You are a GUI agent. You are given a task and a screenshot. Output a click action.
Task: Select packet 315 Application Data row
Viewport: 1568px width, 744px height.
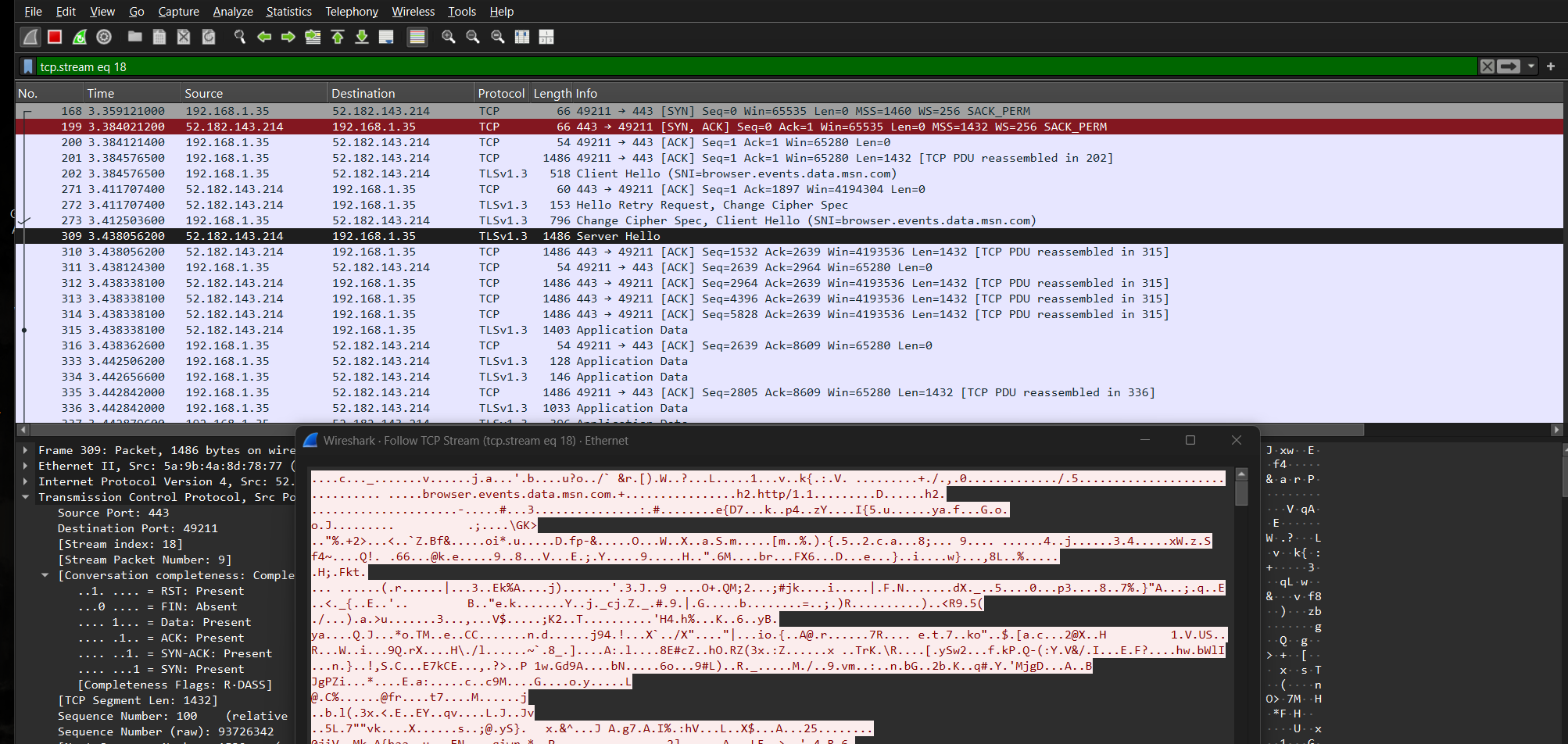(x=789, y=330)
